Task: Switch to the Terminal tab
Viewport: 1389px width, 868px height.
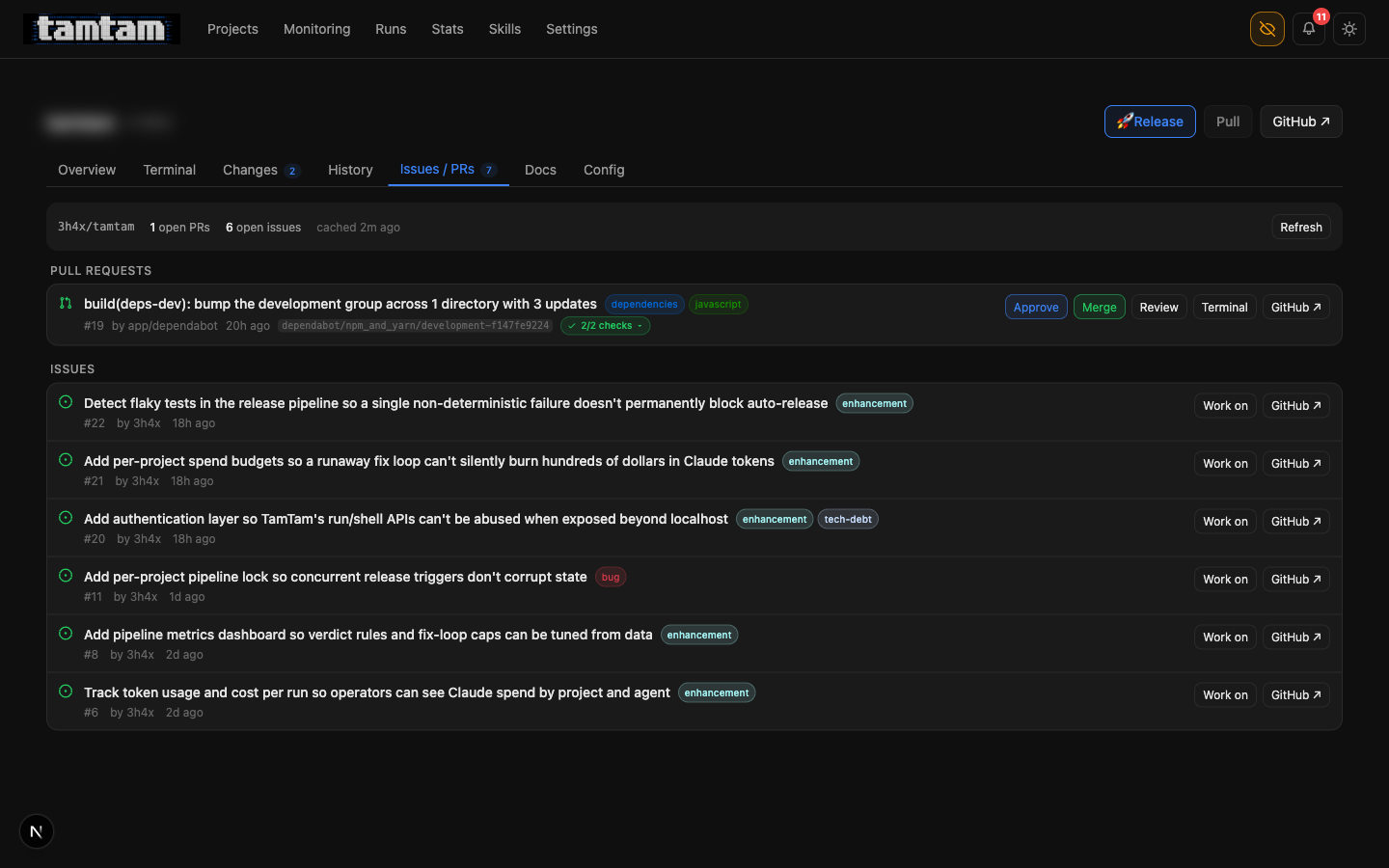Action: (x=170, y=170)
